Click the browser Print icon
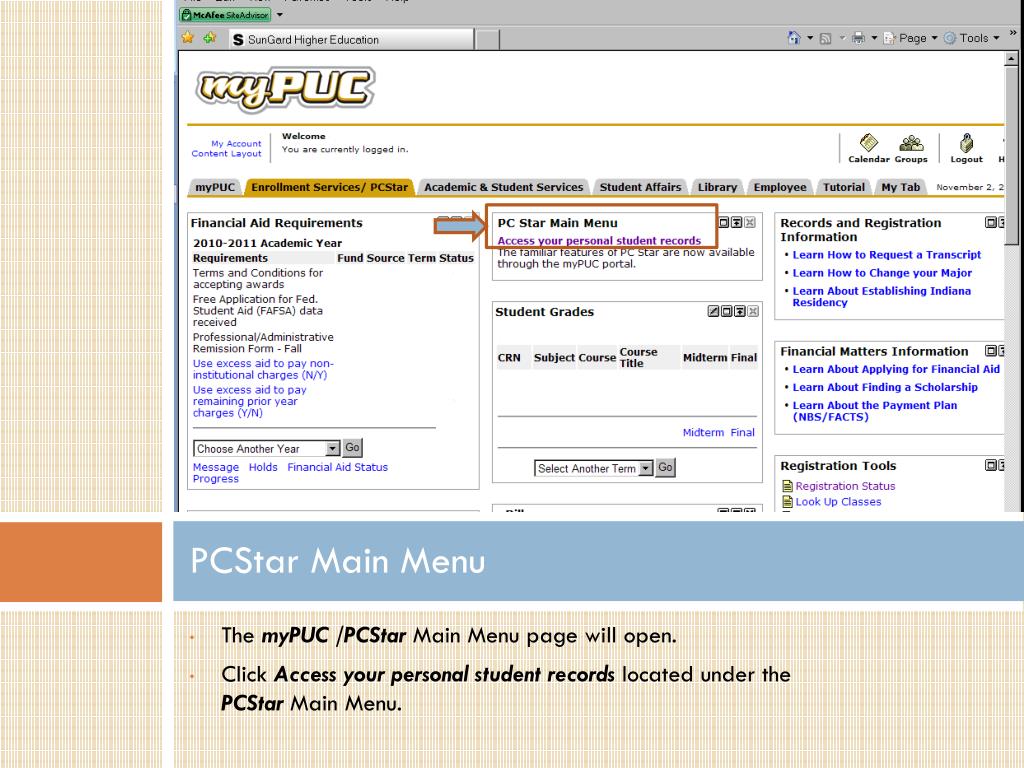The width and height of the screenshot is (1024, 768). click(x=858, y=38)
